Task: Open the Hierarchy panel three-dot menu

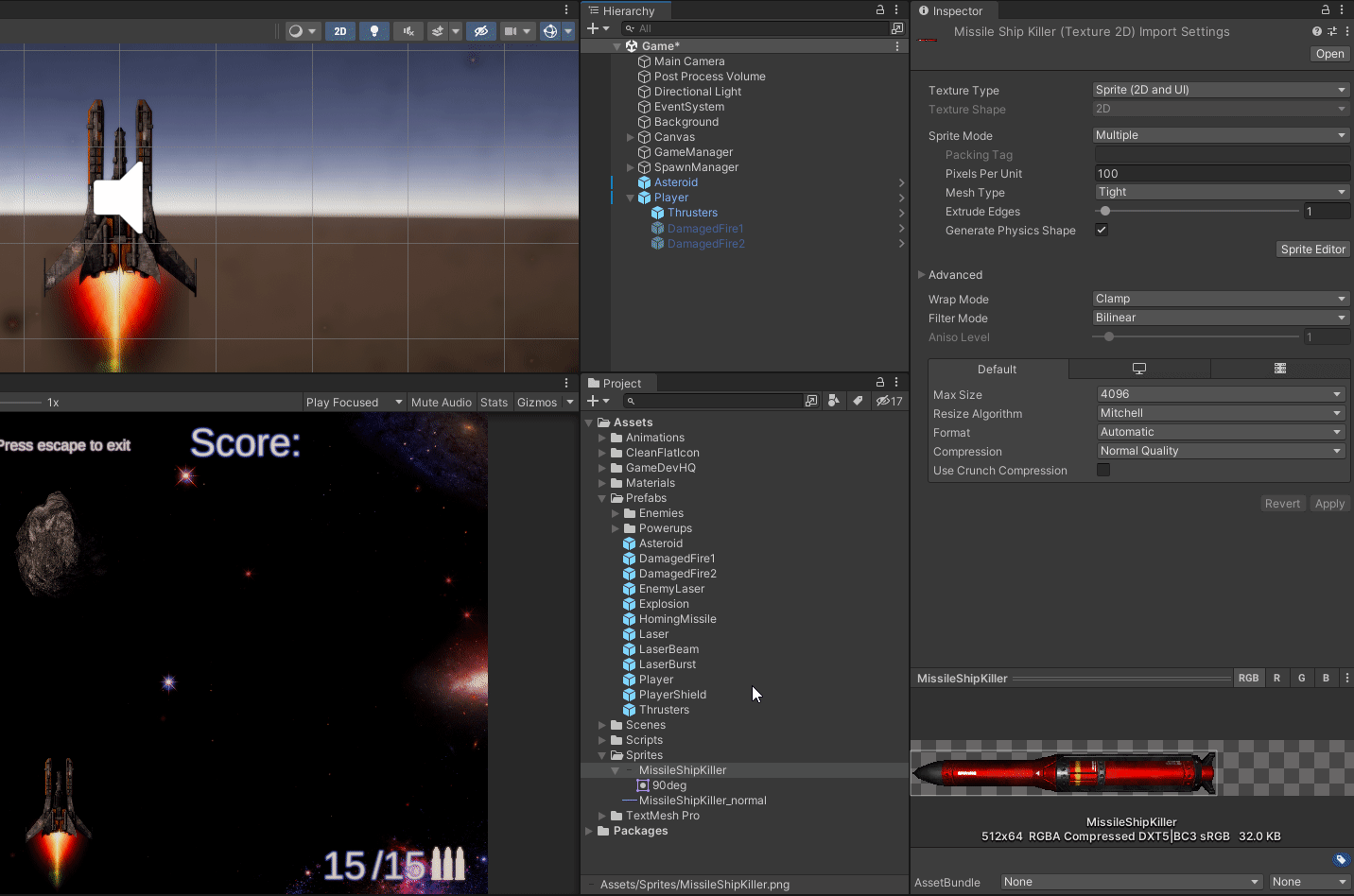Action: [x=896, y=10]
